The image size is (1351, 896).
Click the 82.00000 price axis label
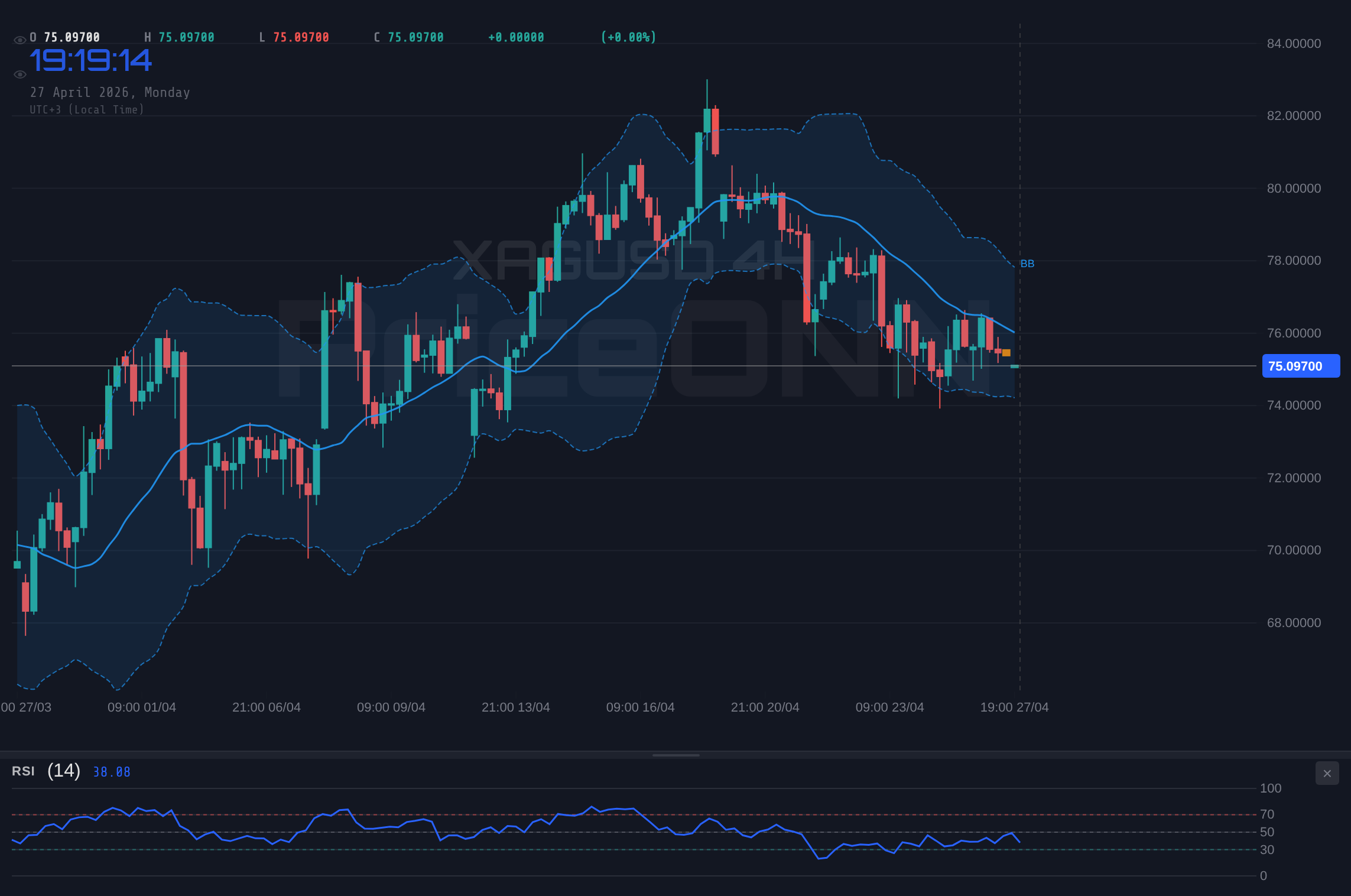(x=1294, y=116)
